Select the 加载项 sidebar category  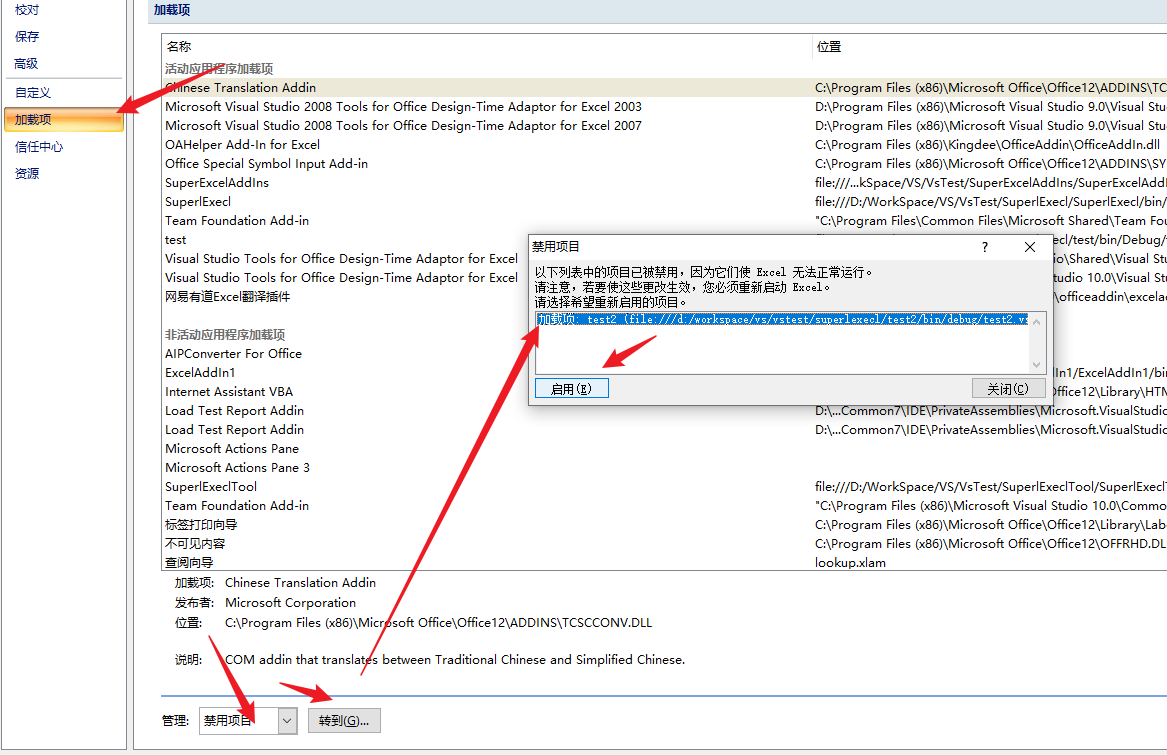coord(63,119)
